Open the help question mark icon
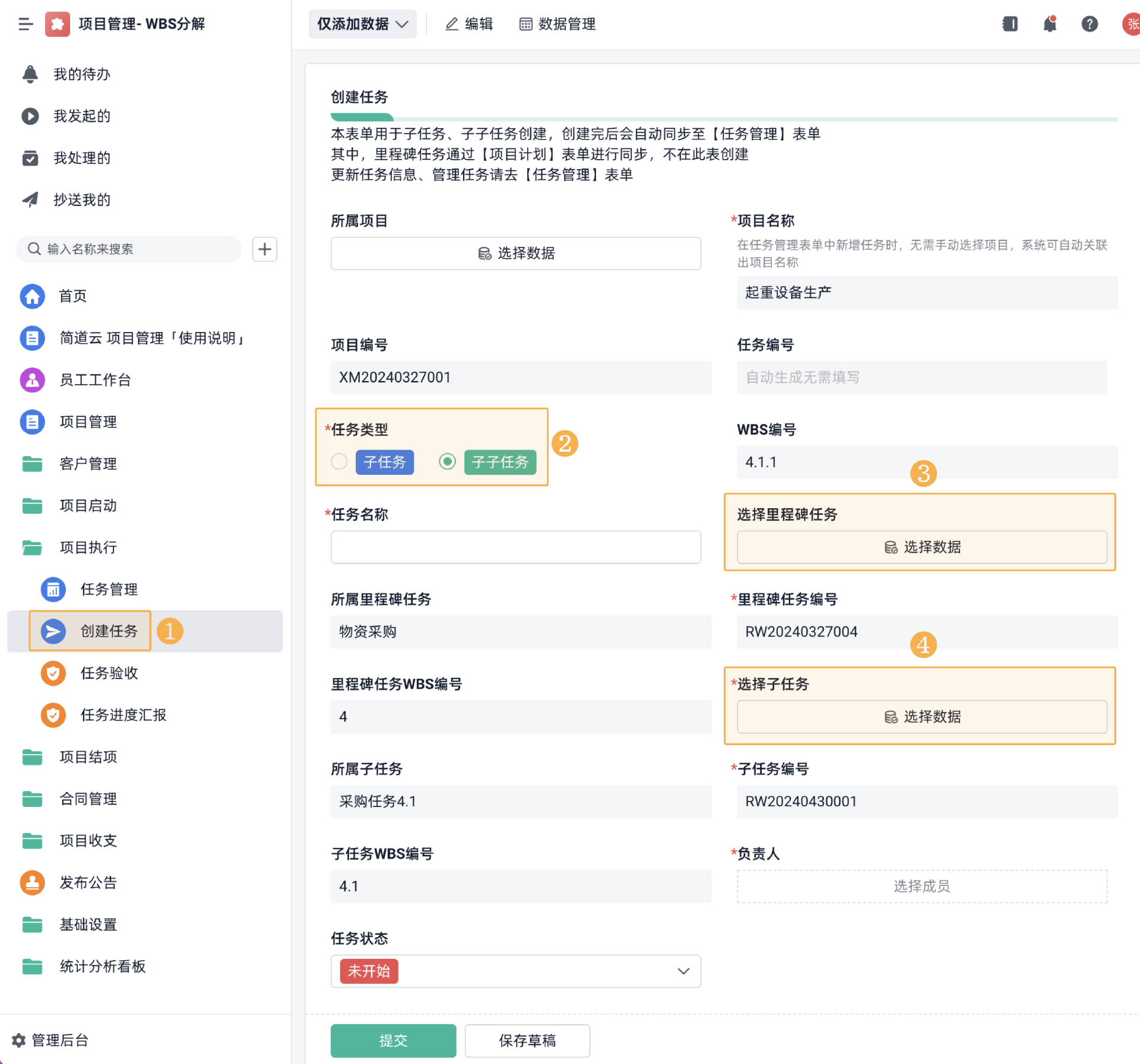1140x1064 pixels. tap(1089, 24)
